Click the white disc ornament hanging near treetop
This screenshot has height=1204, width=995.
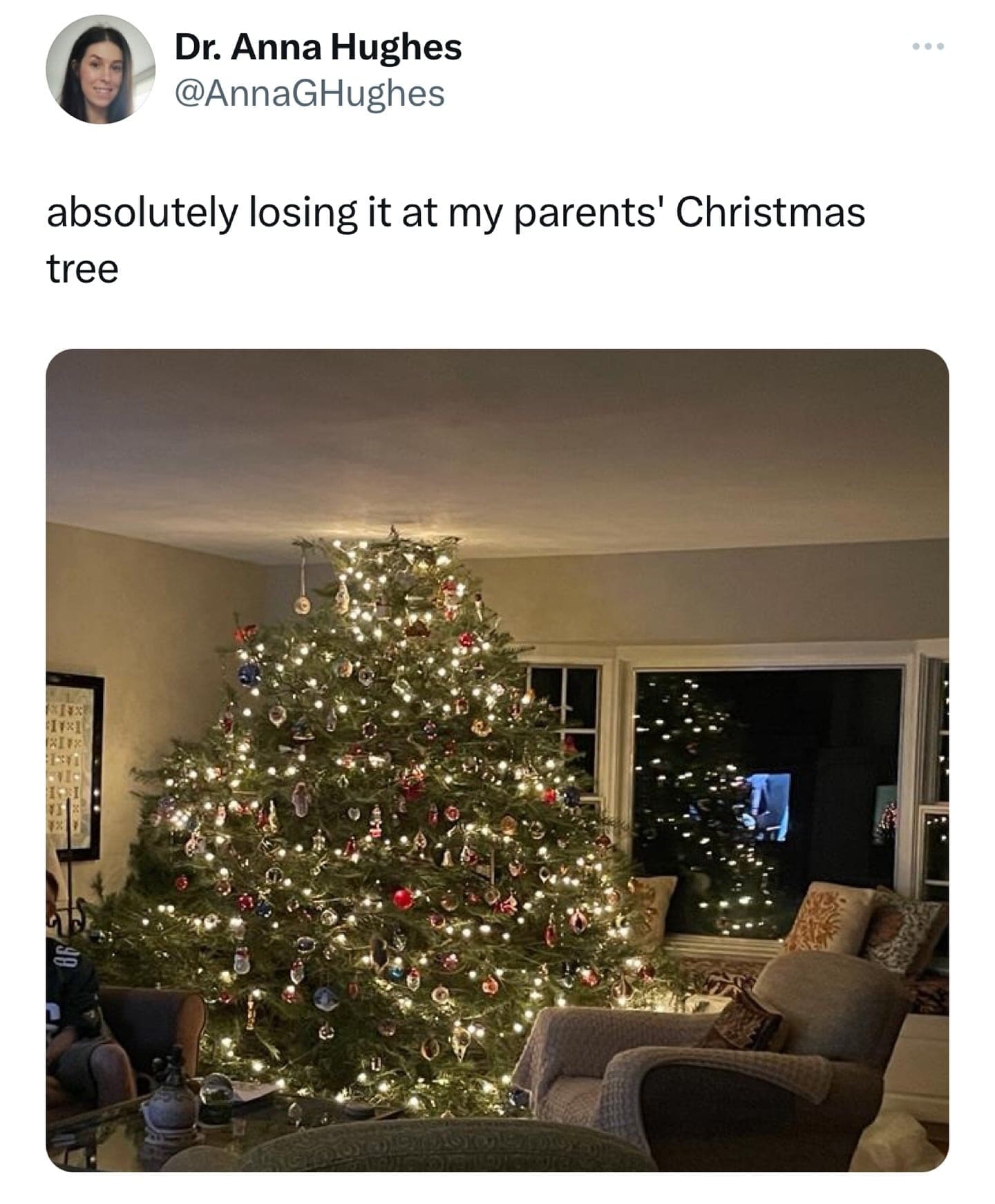pos(303,606)
